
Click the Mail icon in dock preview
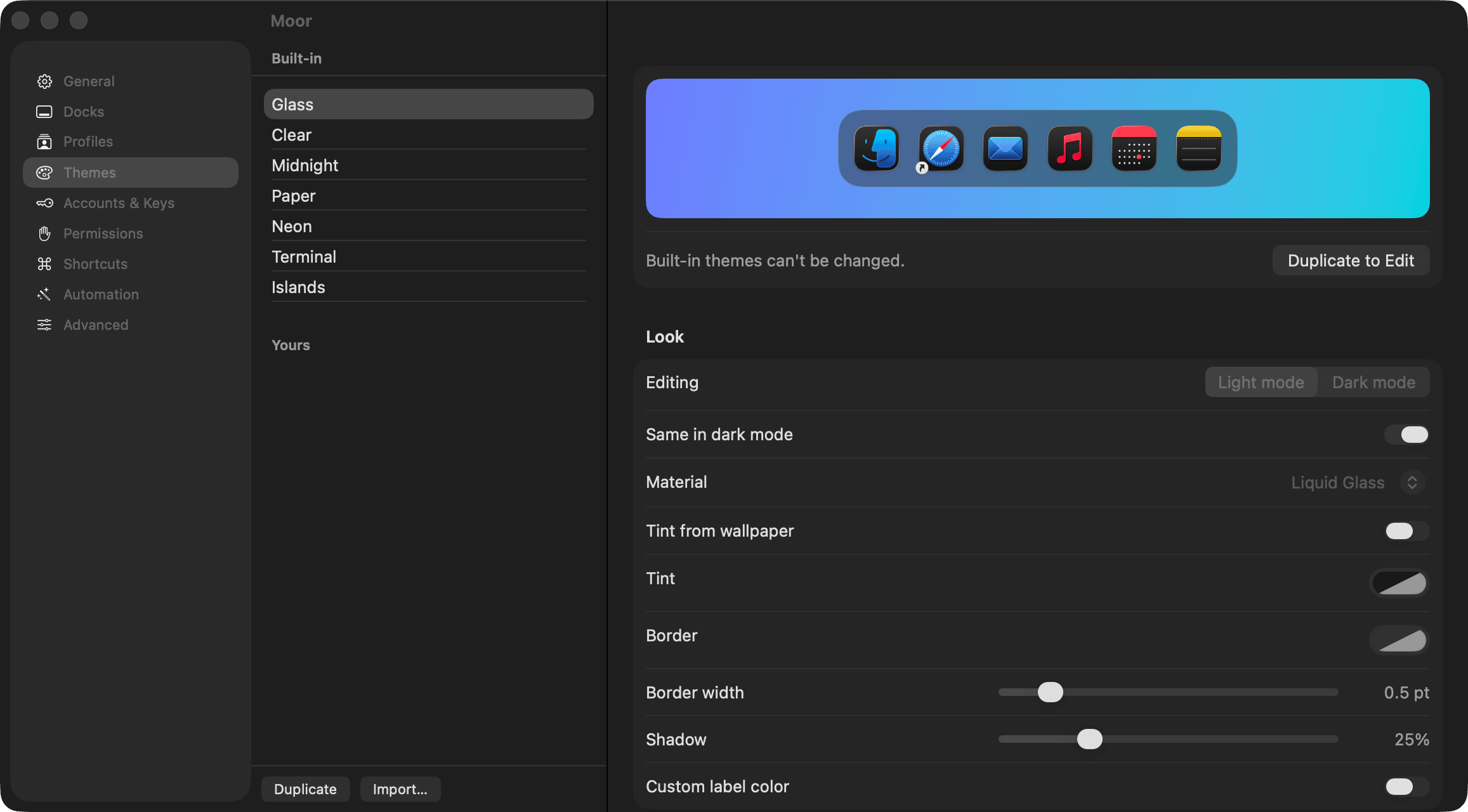(1006, 148)
